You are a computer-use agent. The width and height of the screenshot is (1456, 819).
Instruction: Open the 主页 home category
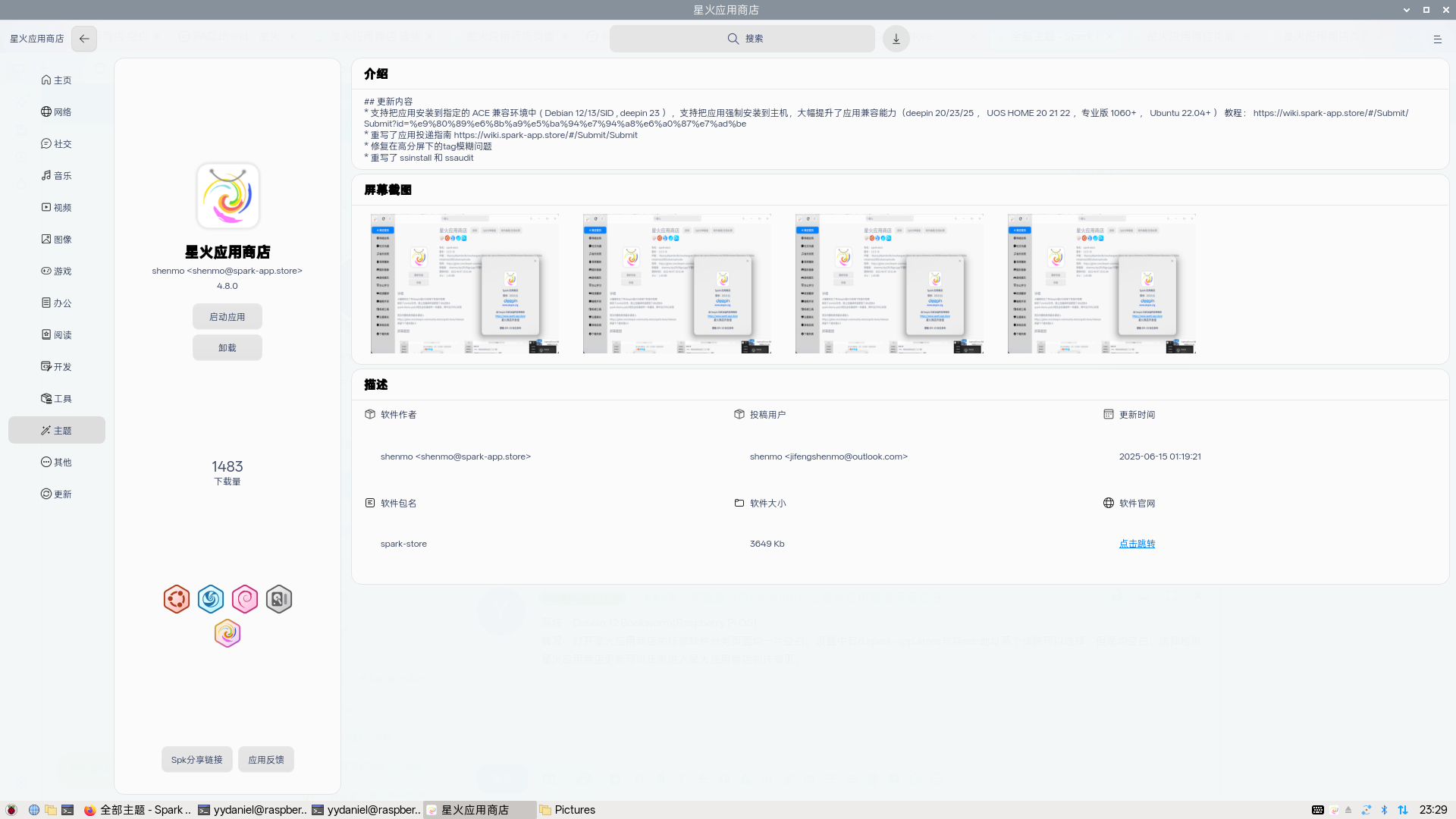[57, 80]
